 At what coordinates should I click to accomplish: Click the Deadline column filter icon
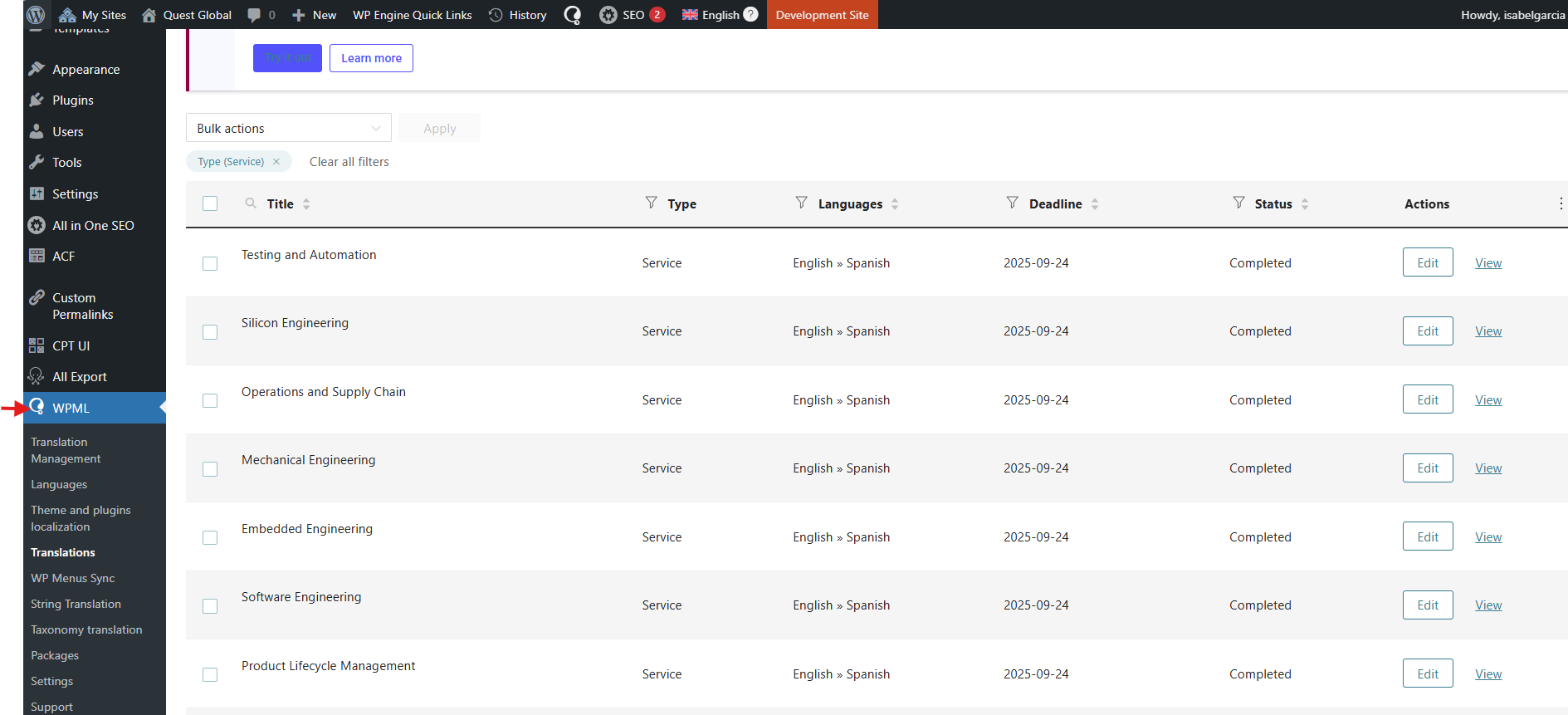tap(1012, 203)
